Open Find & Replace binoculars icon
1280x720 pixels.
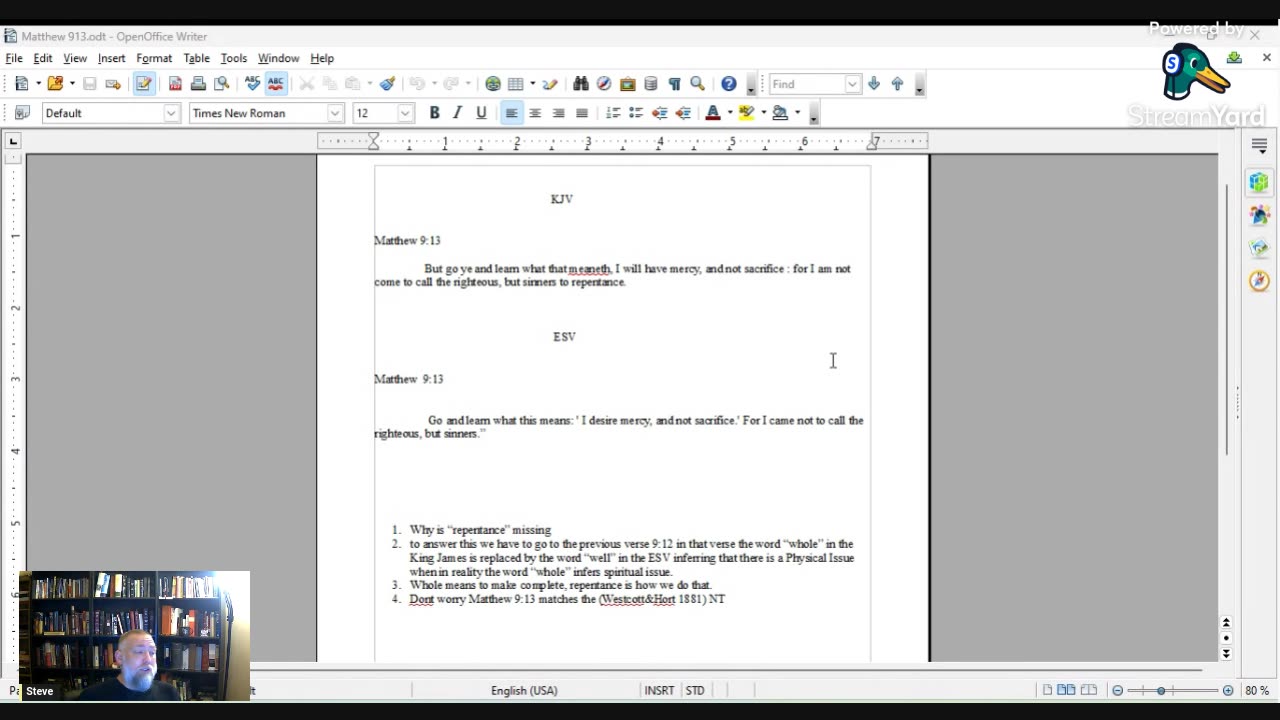581,84
